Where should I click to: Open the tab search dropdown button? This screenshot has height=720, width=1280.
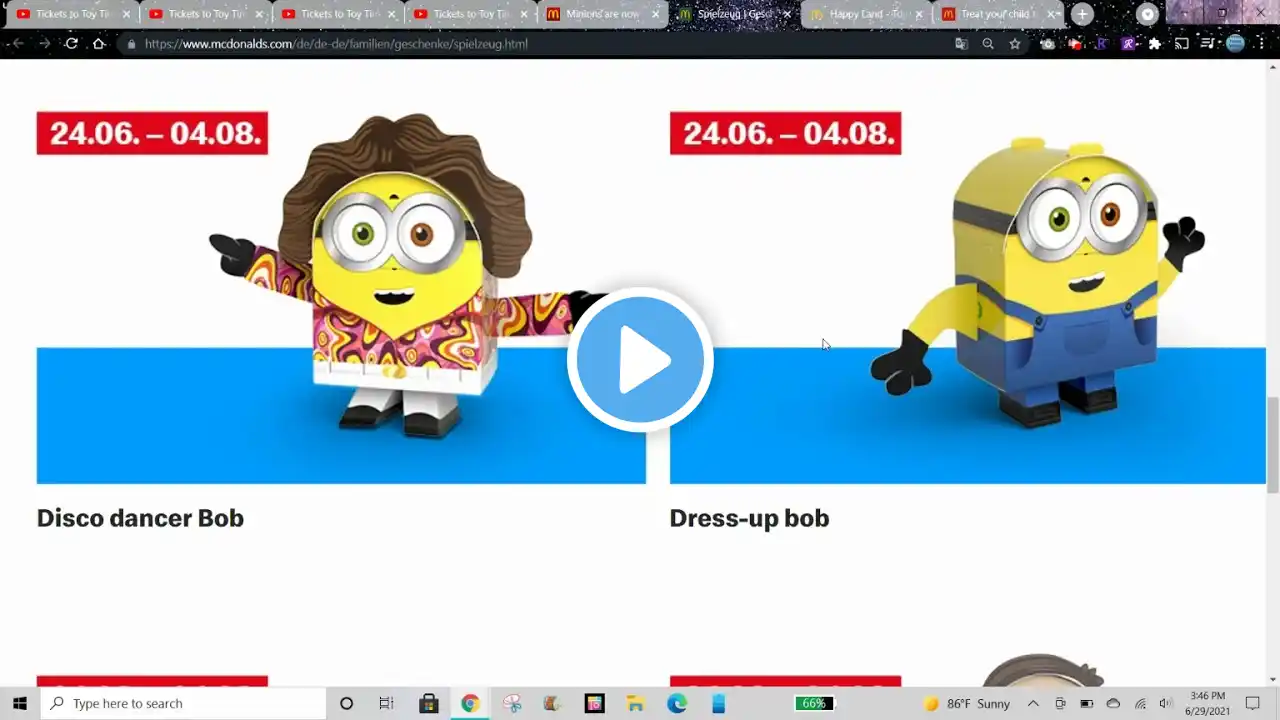point(1148,14)
